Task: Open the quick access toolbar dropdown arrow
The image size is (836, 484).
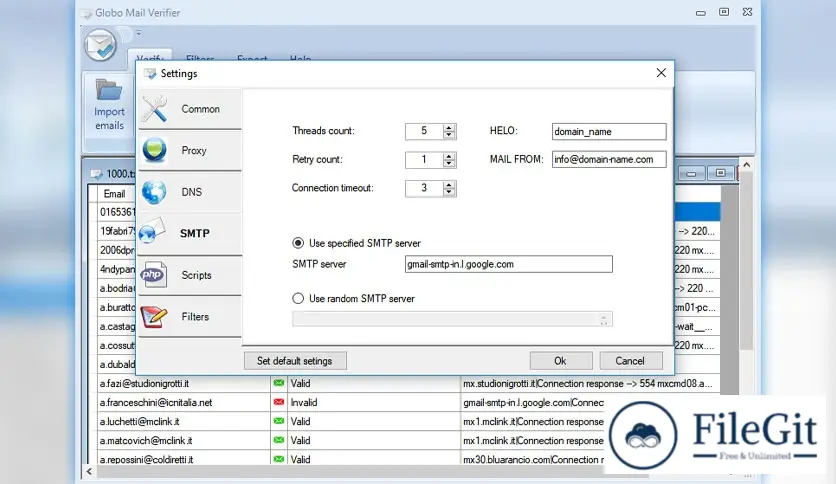Action: pyautogui.click(x=139, y=33)
